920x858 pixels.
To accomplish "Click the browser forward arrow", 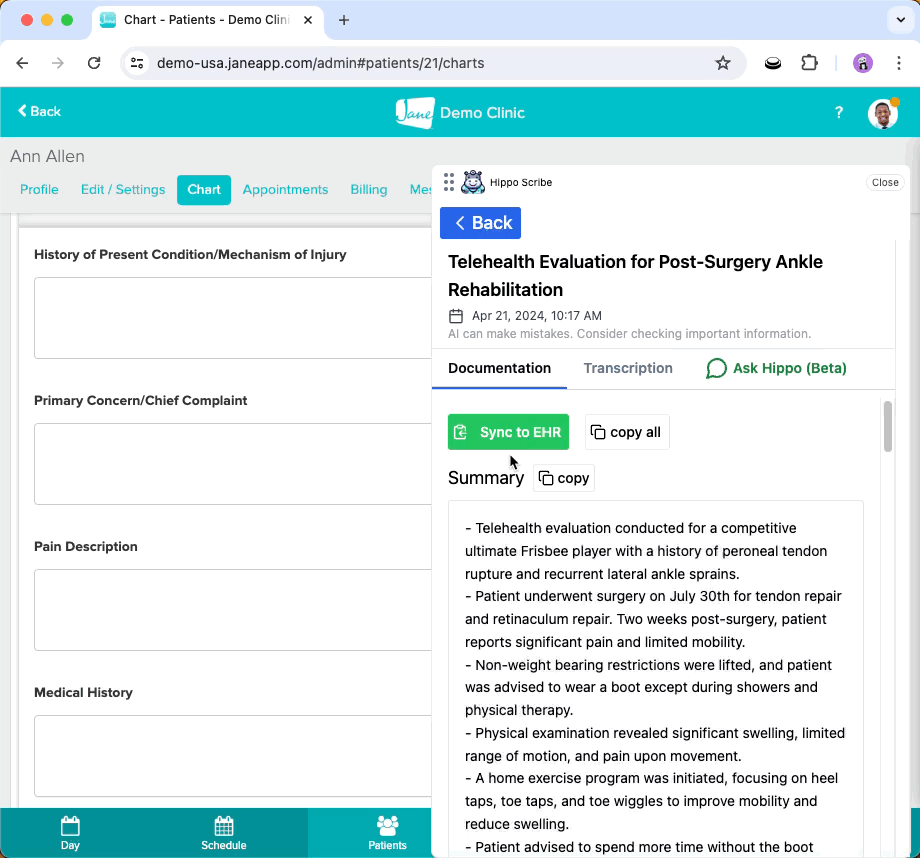I will click(58, 63).
